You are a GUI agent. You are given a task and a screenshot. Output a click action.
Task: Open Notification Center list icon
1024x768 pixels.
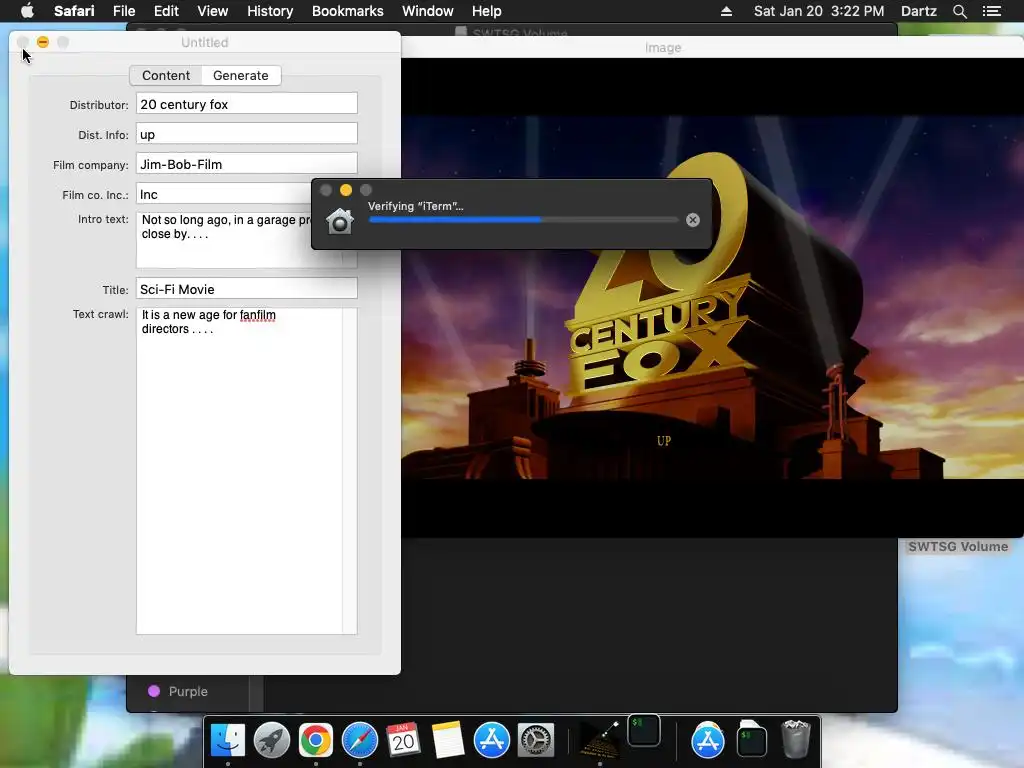[x=991, y=11]
